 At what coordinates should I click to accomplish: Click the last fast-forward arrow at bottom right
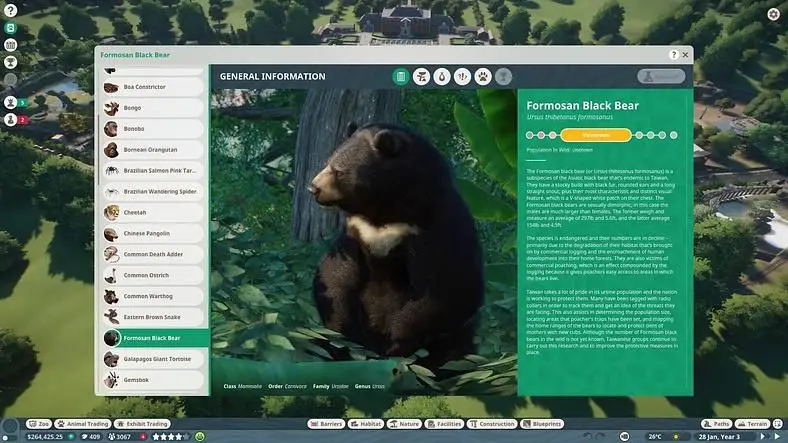tap(778, 437)
